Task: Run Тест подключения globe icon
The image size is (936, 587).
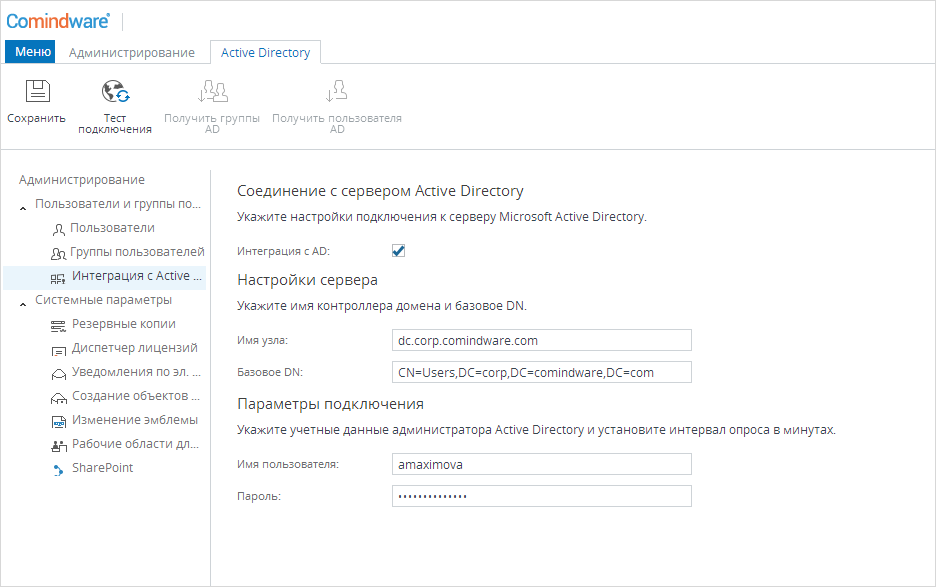Action: click(115, 91)
